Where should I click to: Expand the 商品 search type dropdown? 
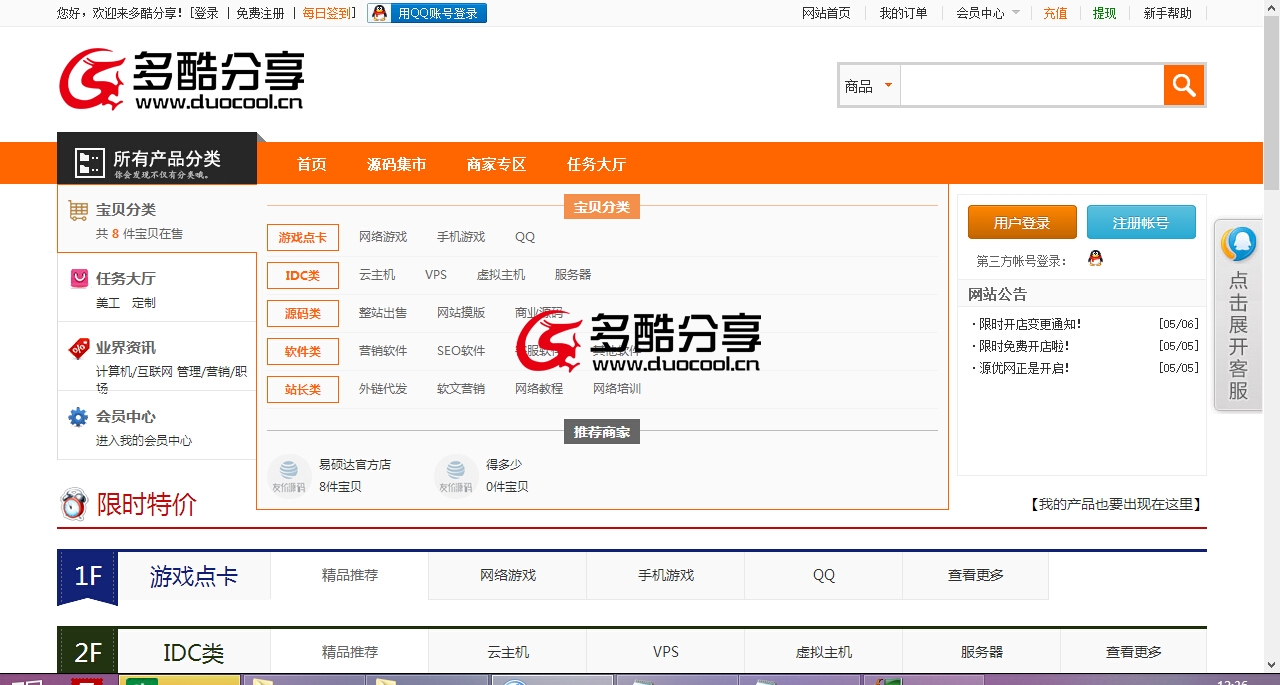[869, 86]
